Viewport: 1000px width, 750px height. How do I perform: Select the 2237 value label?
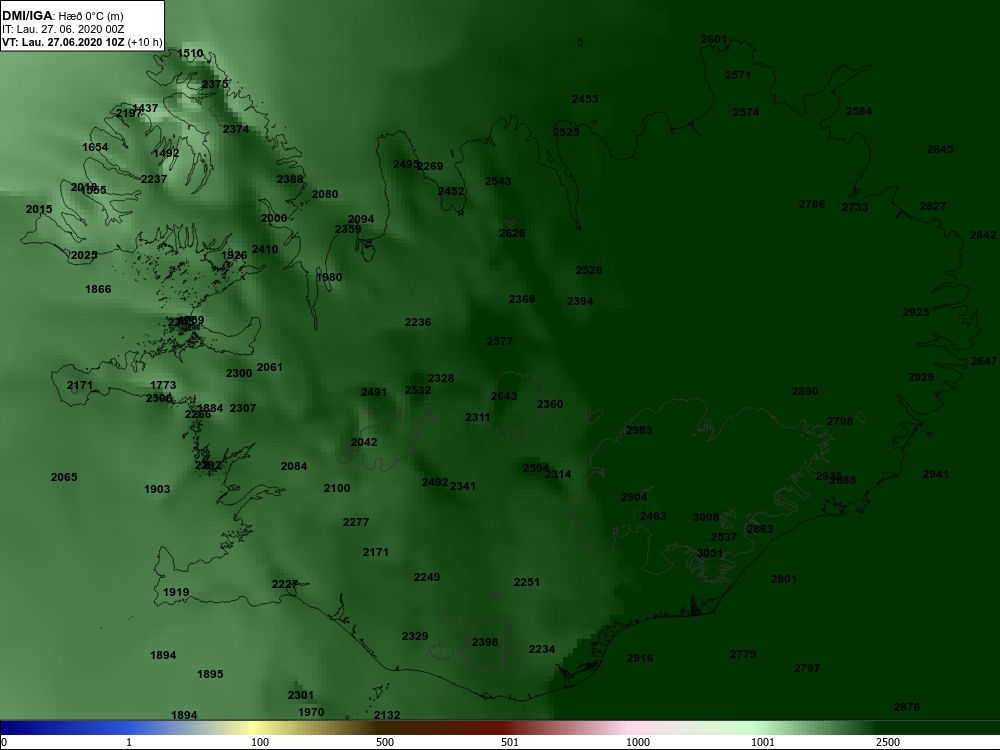(x=154, y=179)
